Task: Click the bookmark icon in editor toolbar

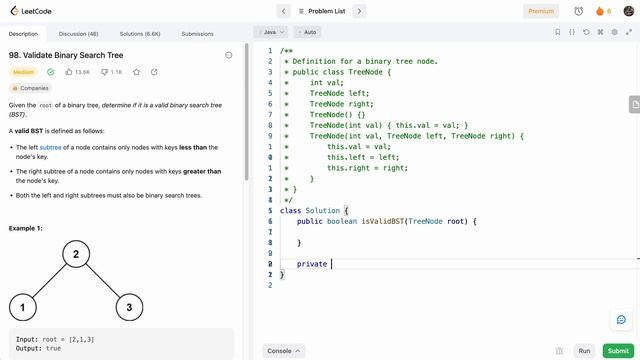Action: [558, 32]
